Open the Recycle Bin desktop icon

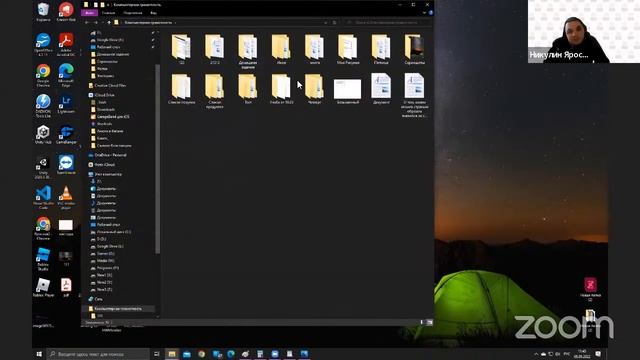point(43,11)
